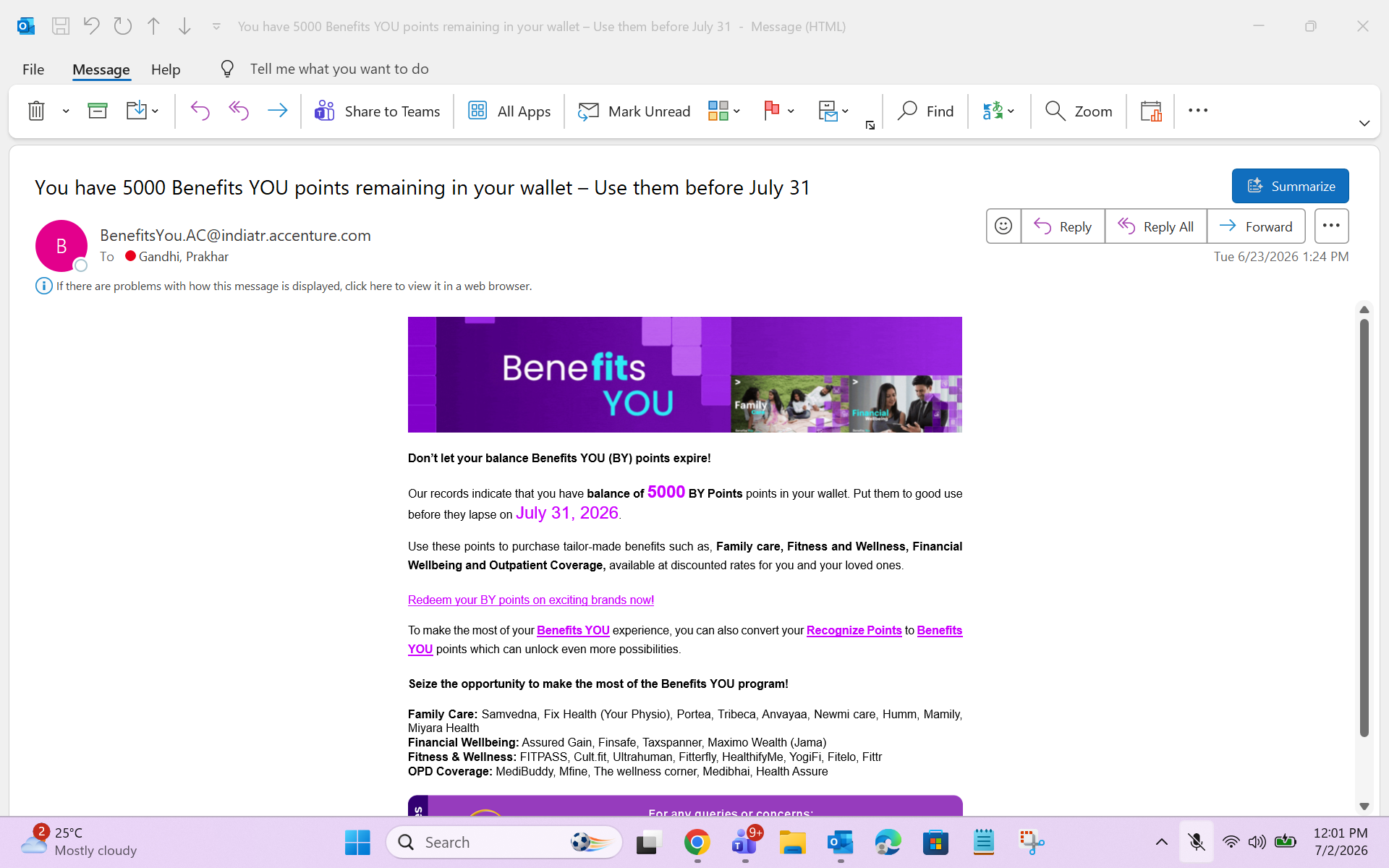Open Redeem your BY points link

tap(531, 600)
